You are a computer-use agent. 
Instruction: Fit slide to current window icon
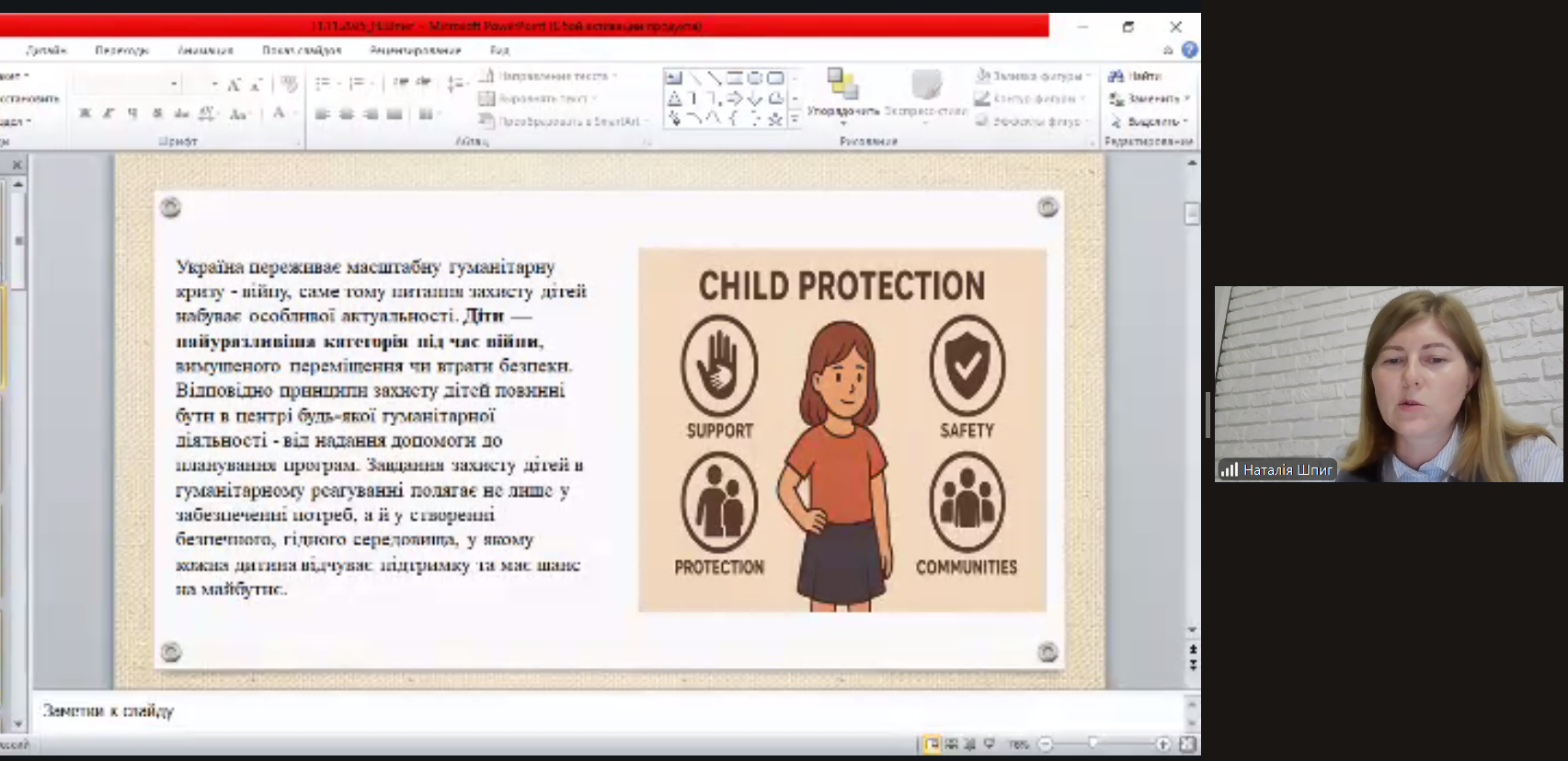coord(1187,744)
